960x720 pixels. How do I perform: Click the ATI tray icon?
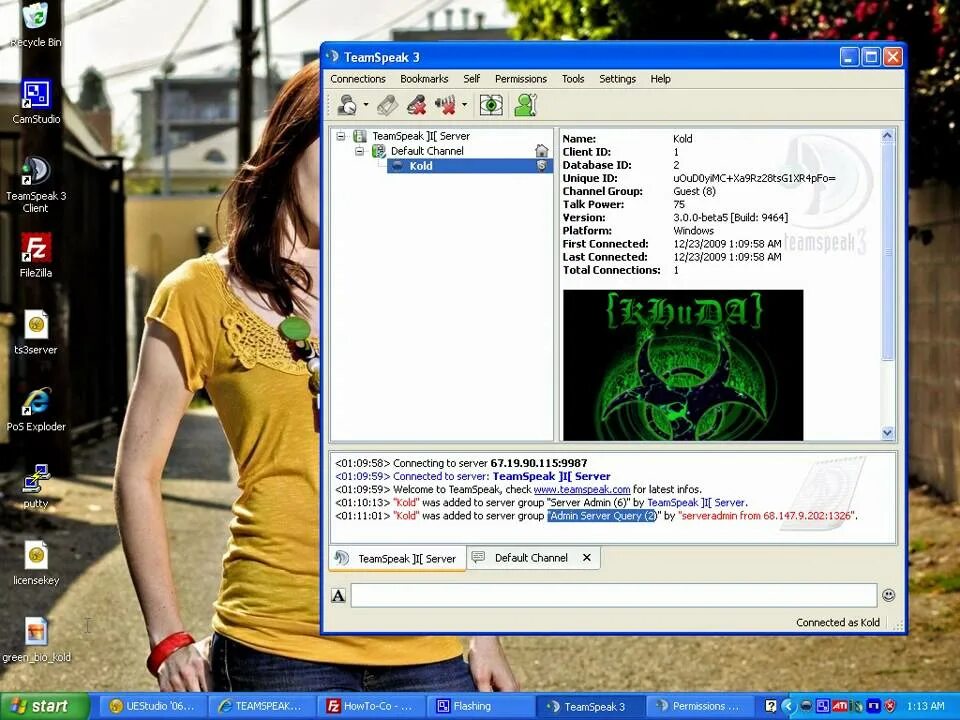click(839, 707)
